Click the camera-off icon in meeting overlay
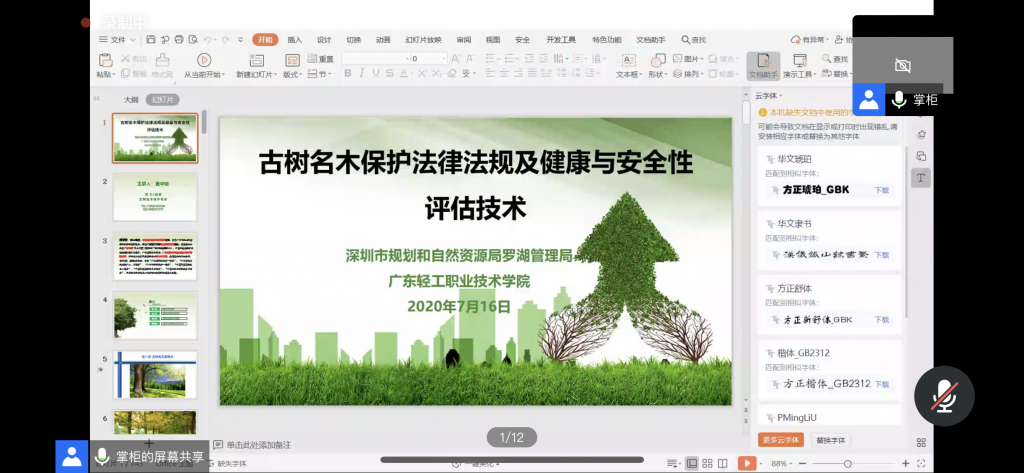1024x473 pixels. click(903, 65)
